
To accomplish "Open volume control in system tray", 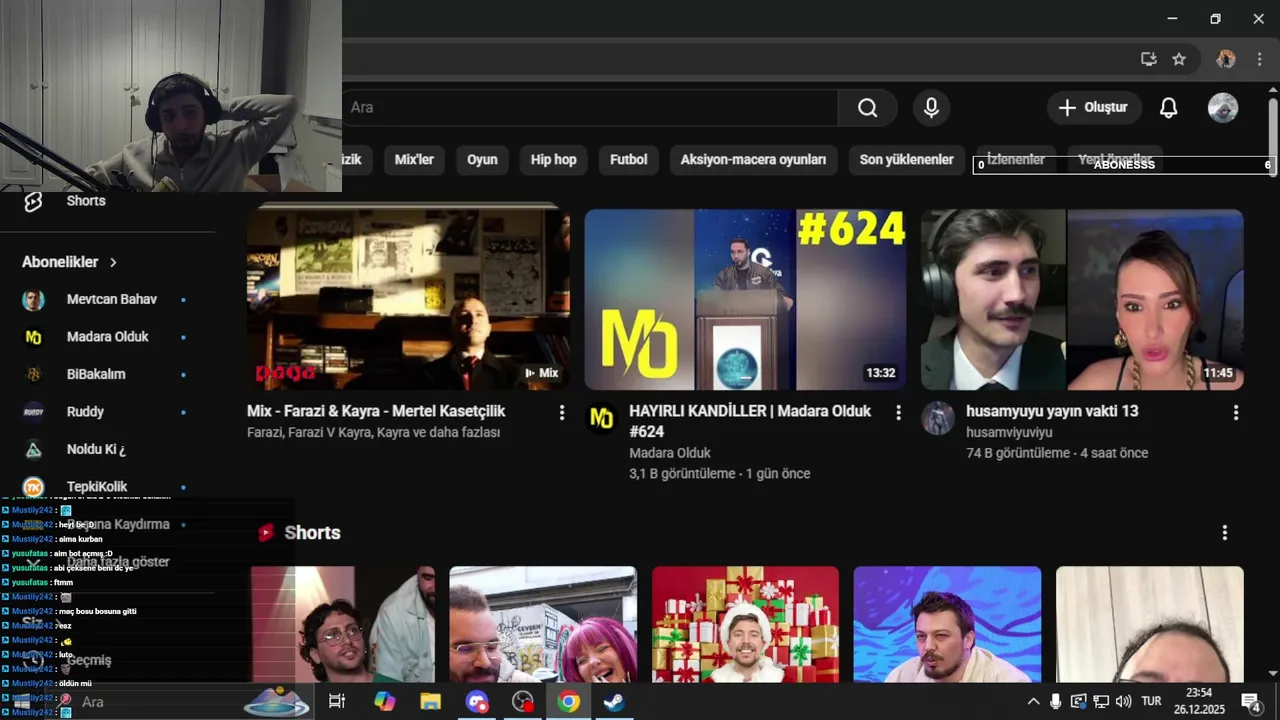I will 1123,702.
